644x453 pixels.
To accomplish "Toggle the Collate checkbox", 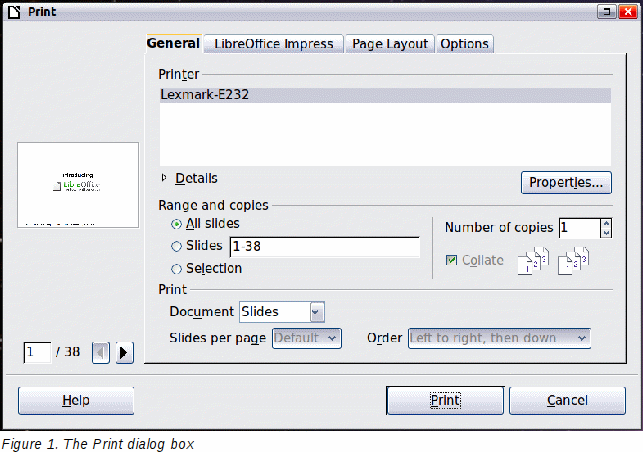I will pos(451,260).
